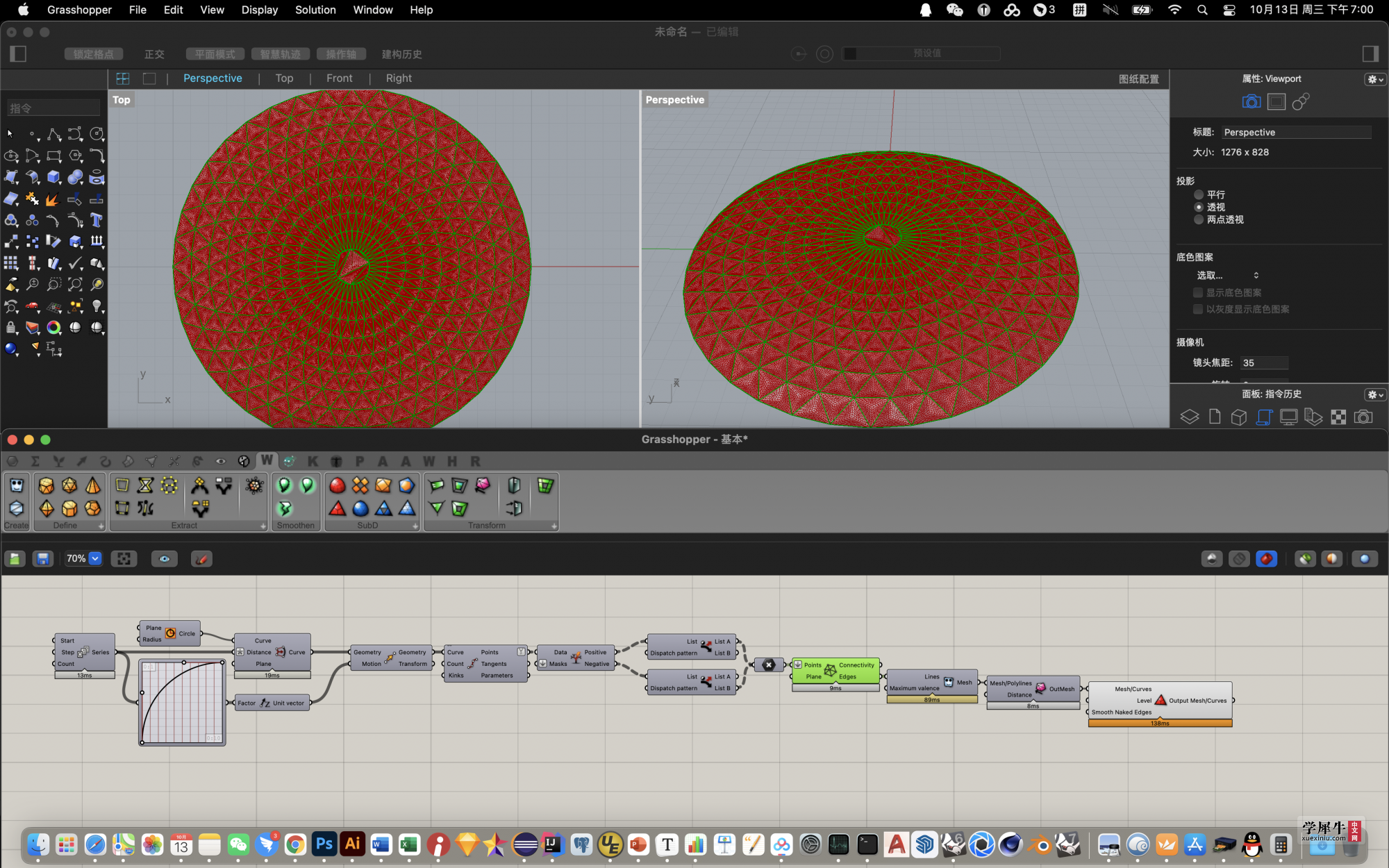Image resolution: width=1389 pixels, height=868 pixels.
Task: Click the 标题 Perspective title field
Action: [x=1297, y=132]
